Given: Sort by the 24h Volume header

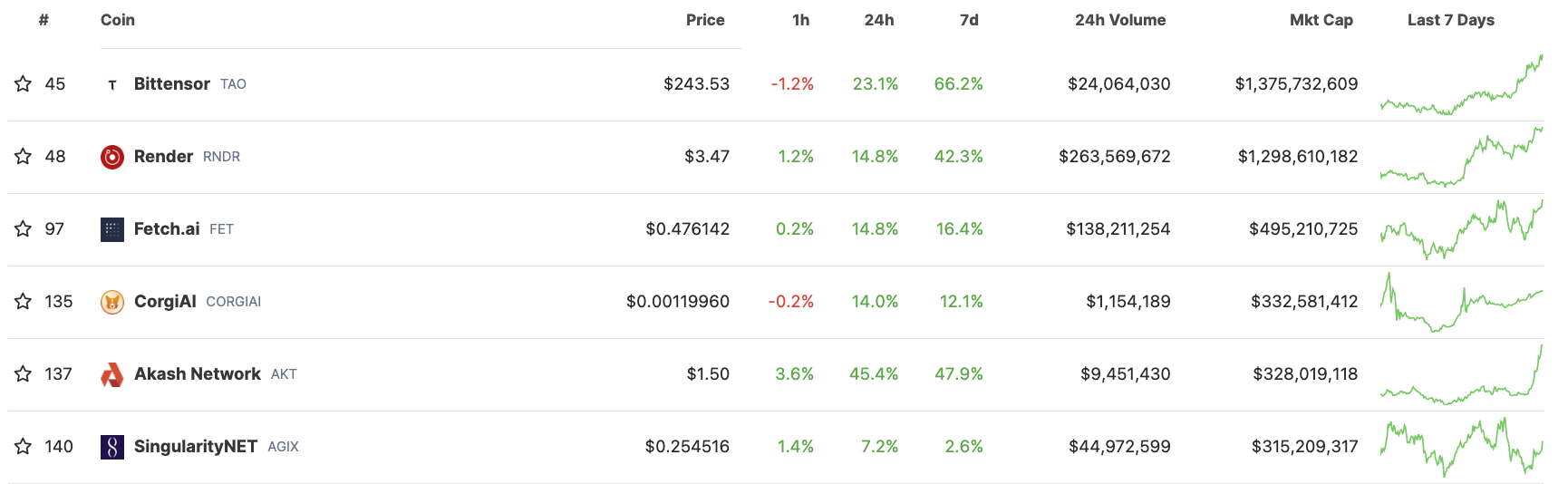Looking at the screenshot, I should click(1120, 20).
